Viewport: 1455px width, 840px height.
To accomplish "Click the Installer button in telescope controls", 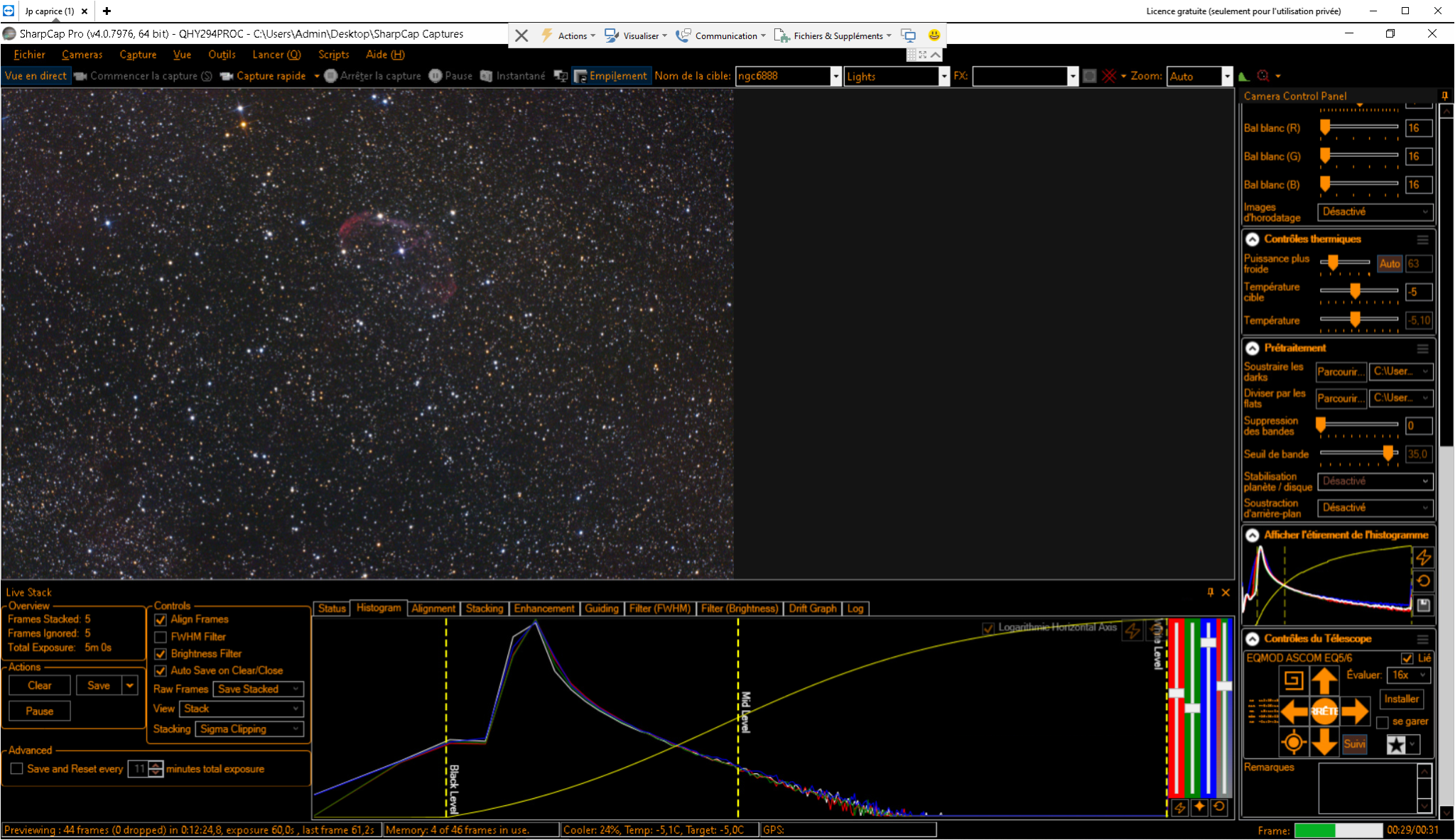I will coord(1401,699).
